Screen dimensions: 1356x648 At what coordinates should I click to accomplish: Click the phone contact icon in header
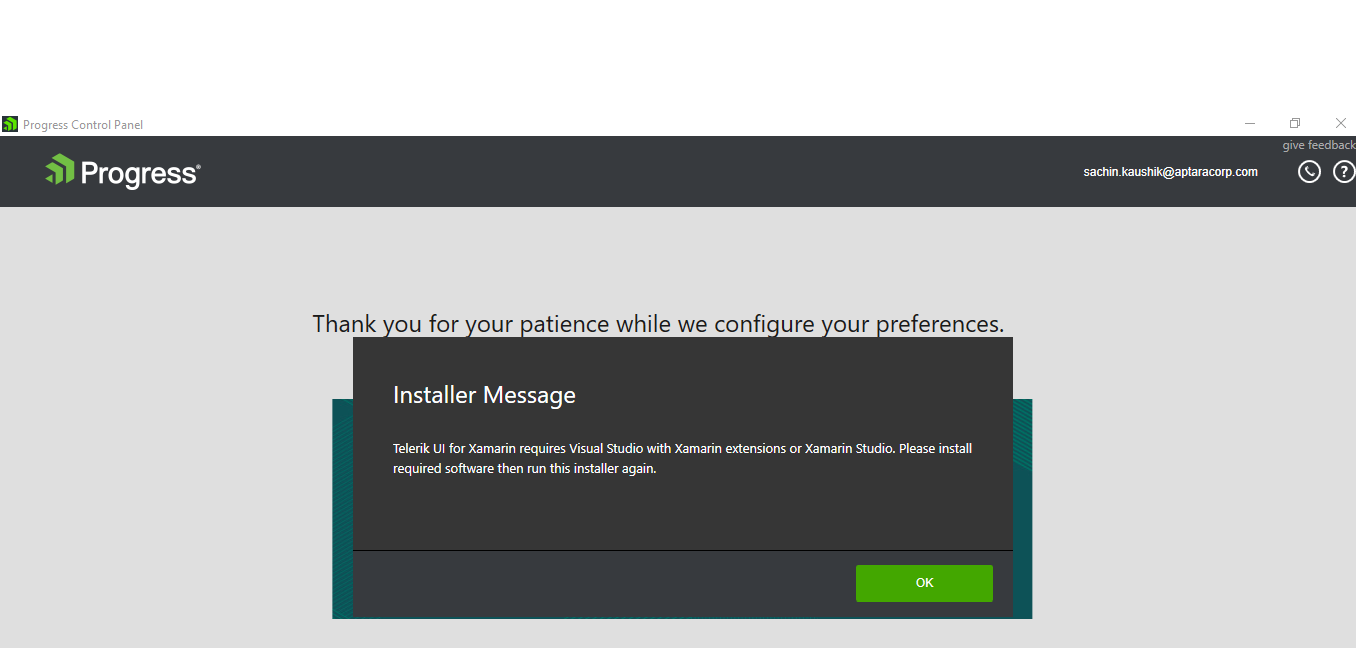pyautogui.click(x=1309, y=172)
